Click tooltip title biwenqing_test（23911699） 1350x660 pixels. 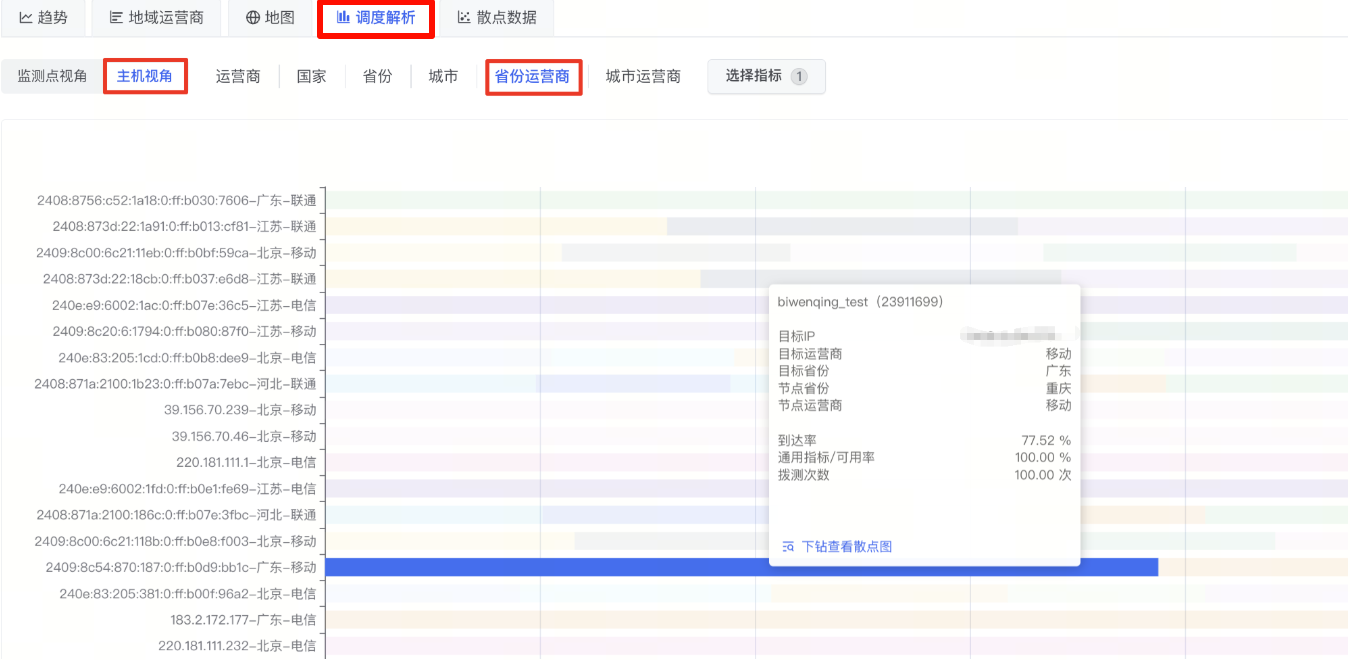pyautogui.click(x=860, y=302)
